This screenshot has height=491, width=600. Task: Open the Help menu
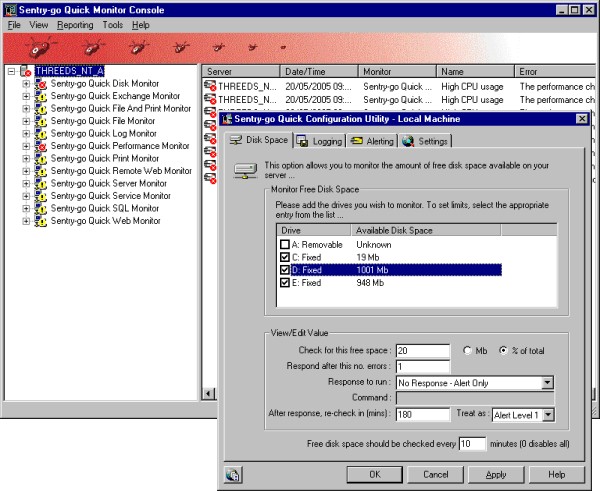click(140, 25)
